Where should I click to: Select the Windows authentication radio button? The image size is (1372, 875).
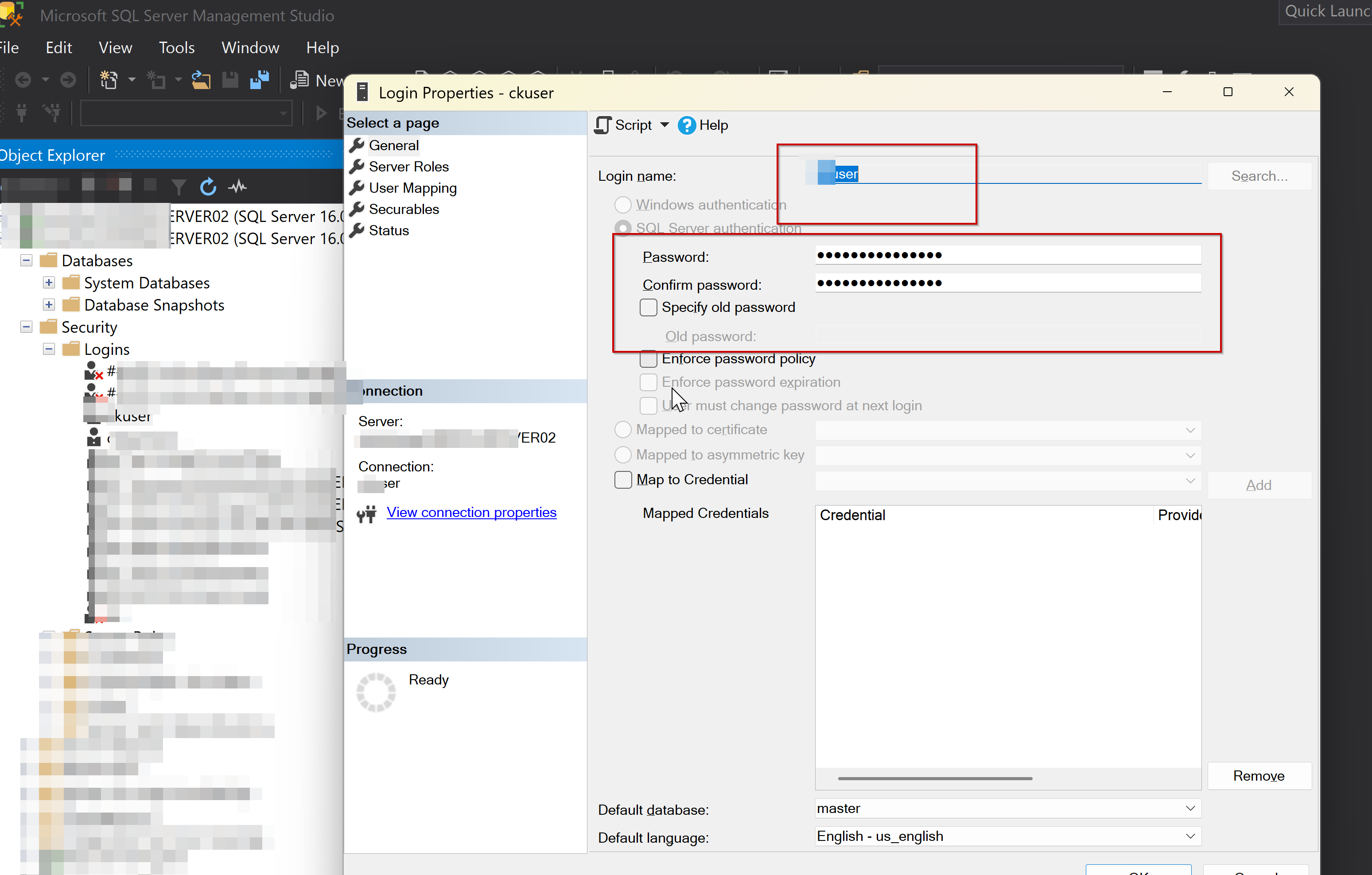coord(622,205)
